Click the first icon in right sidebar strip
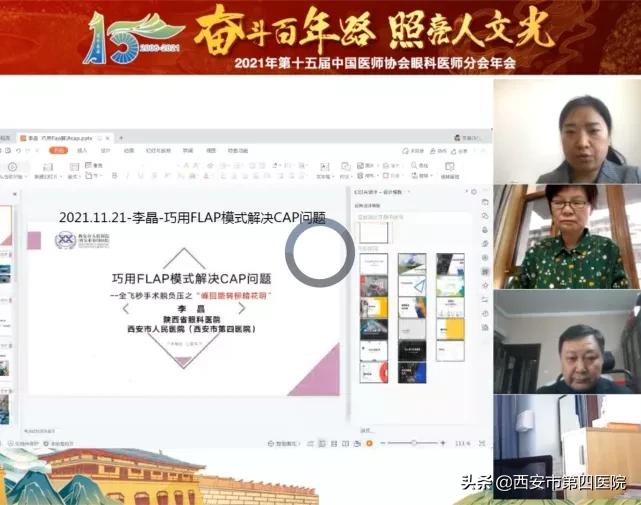Screen dimensions: 641x505 click(485, 202)
